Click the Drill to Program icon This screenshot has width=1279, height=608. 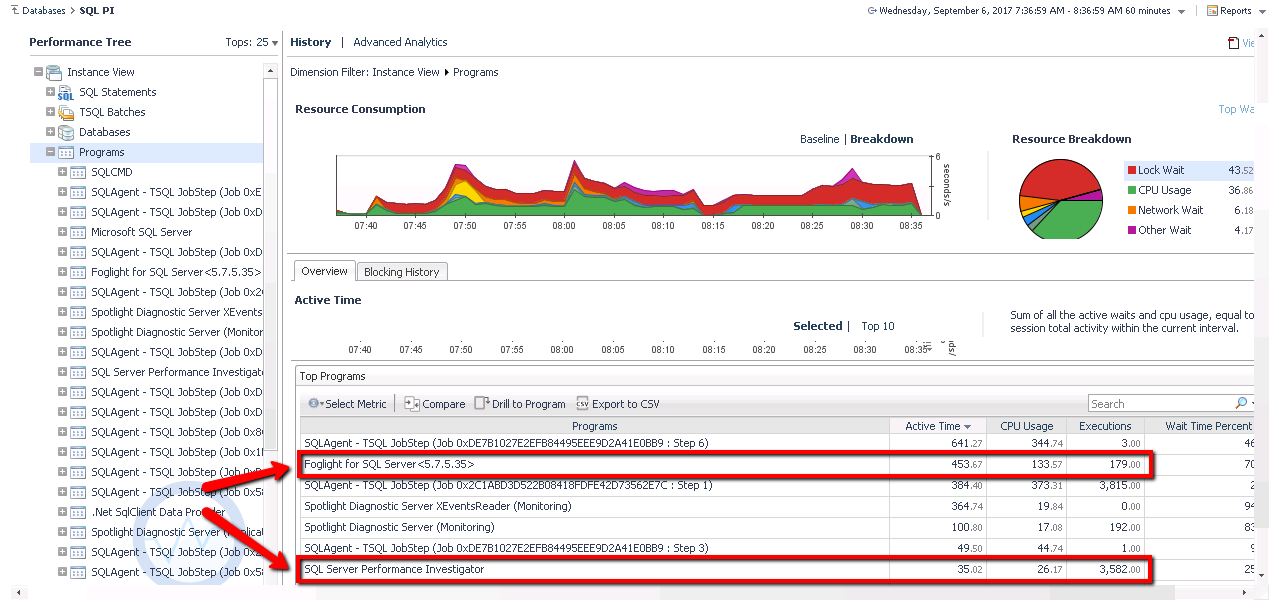(x=482, y=404)
